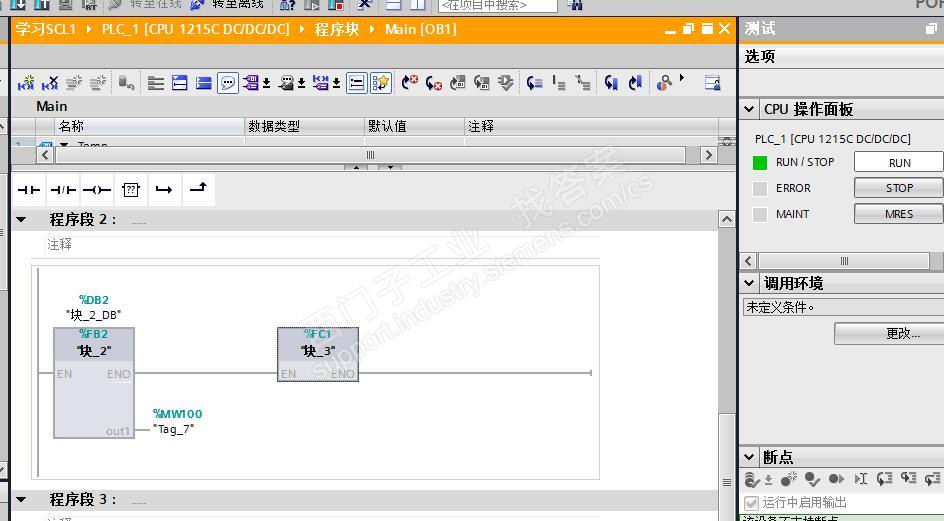This screenshot has width=944, height=521.
Task: Click the close branch icon
Action: click(198, 189)
